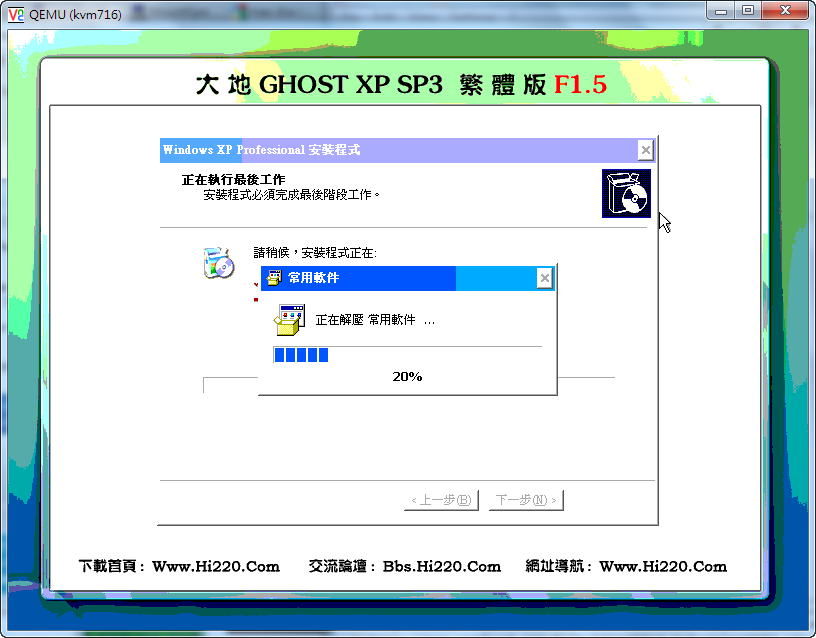Minimize the QEMU (kvm716) window

tap(720, 11)
